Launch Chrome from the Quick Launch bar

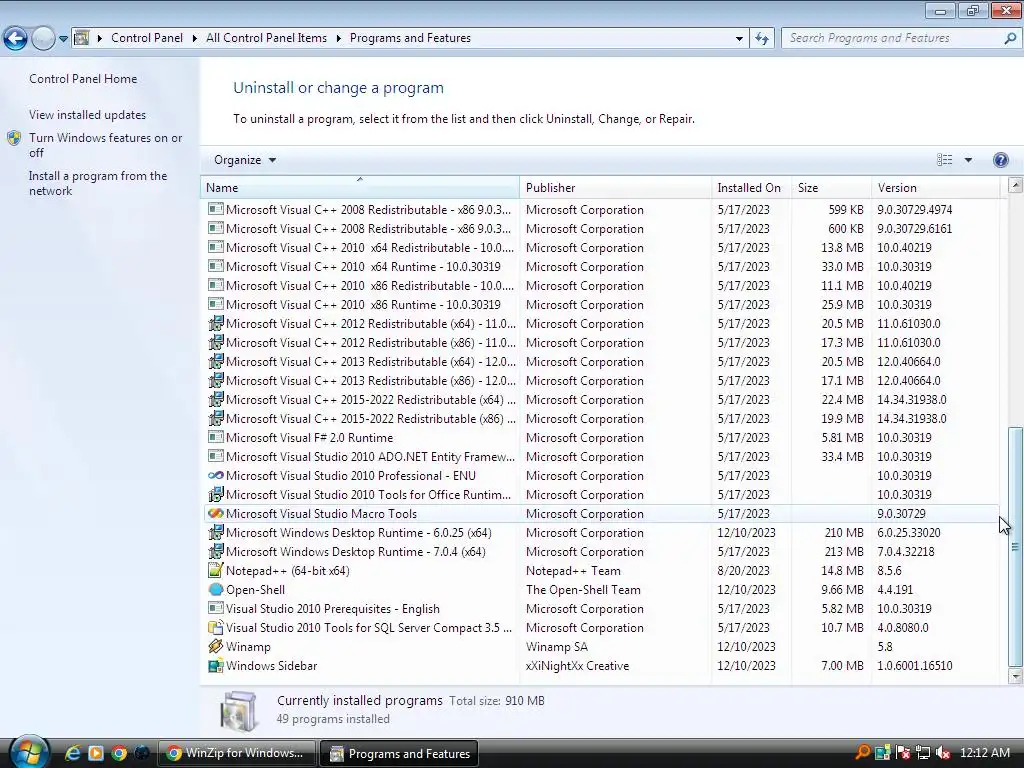(x=119, y=753)
